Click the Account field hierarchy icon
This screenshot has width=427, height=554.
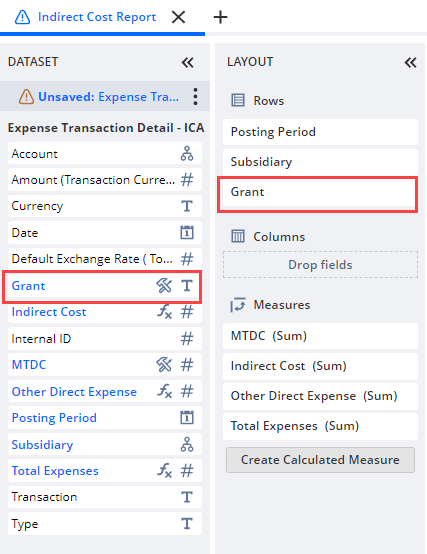[x=187, y=154]
